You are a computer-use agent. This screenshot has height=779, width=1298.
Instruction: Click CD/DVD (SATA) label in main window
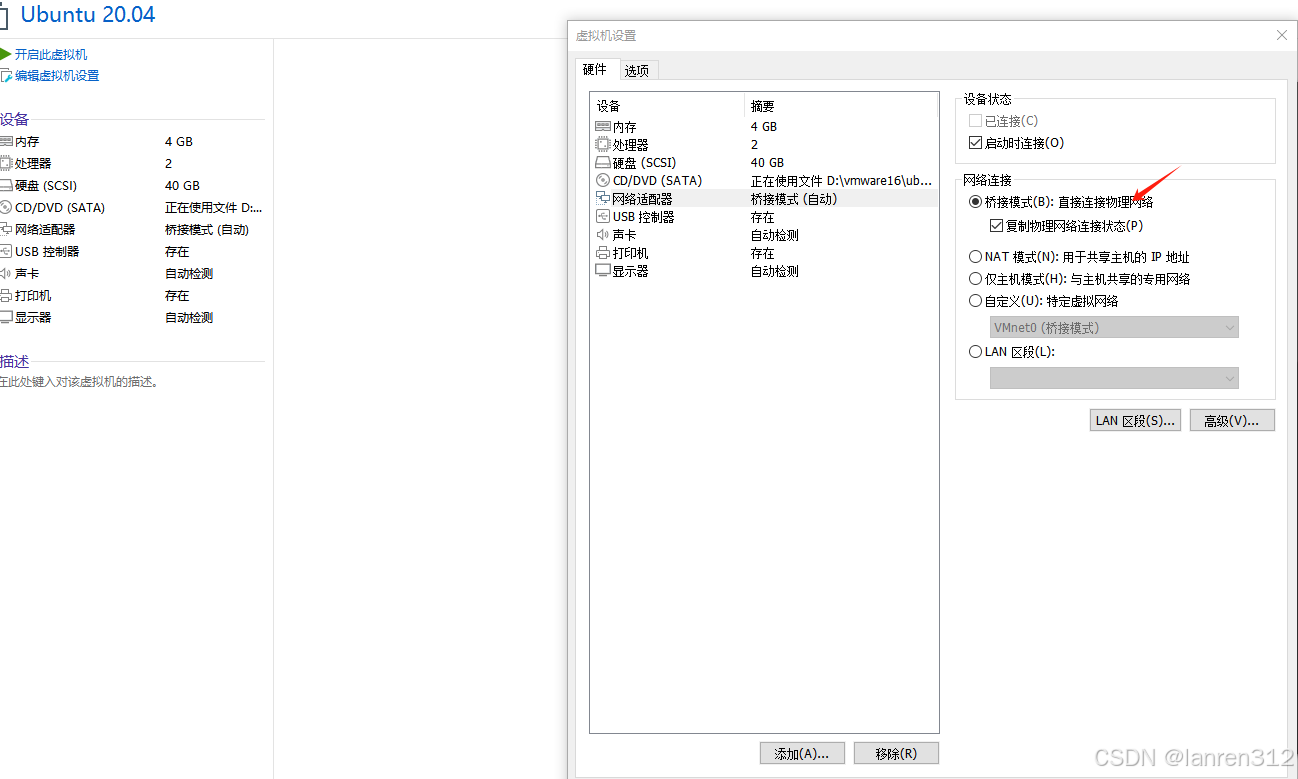[x=60, y=208]
